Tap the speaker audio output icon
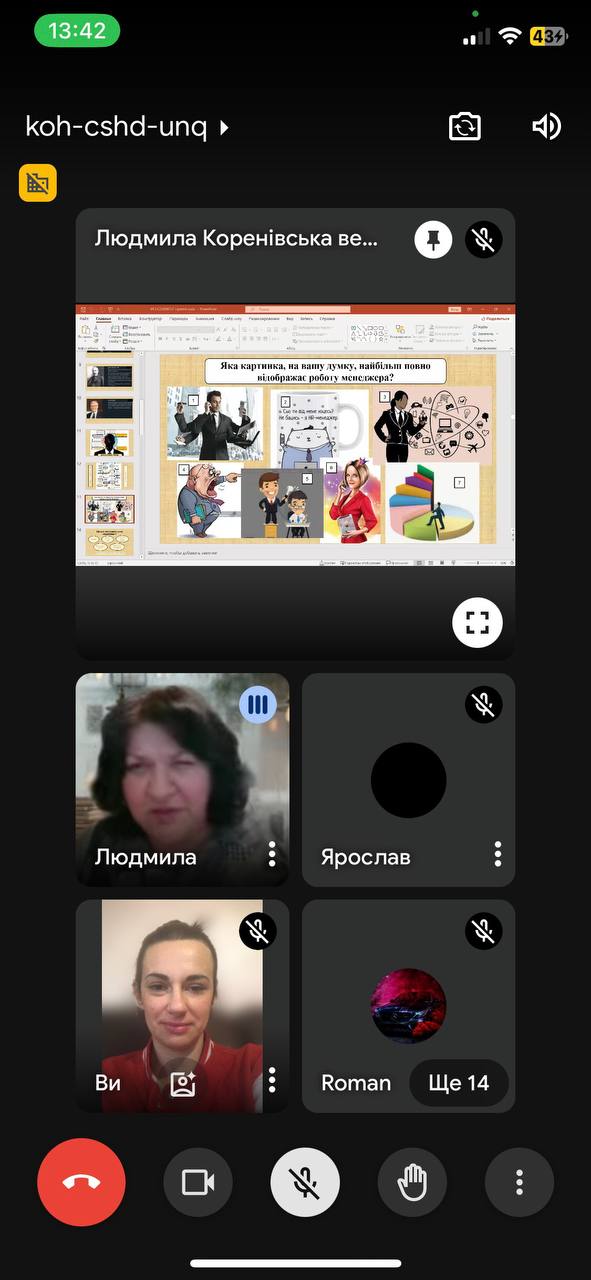This screenshot has height=1280, width=591. tap(547, 126)
